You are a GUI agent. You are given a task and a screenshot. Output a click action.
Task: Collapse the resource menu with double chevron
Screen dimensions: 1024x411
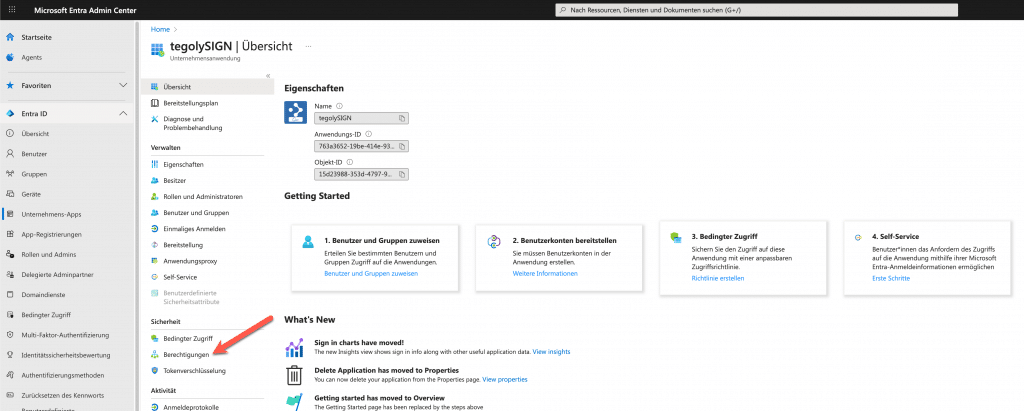tap(267, 76)
